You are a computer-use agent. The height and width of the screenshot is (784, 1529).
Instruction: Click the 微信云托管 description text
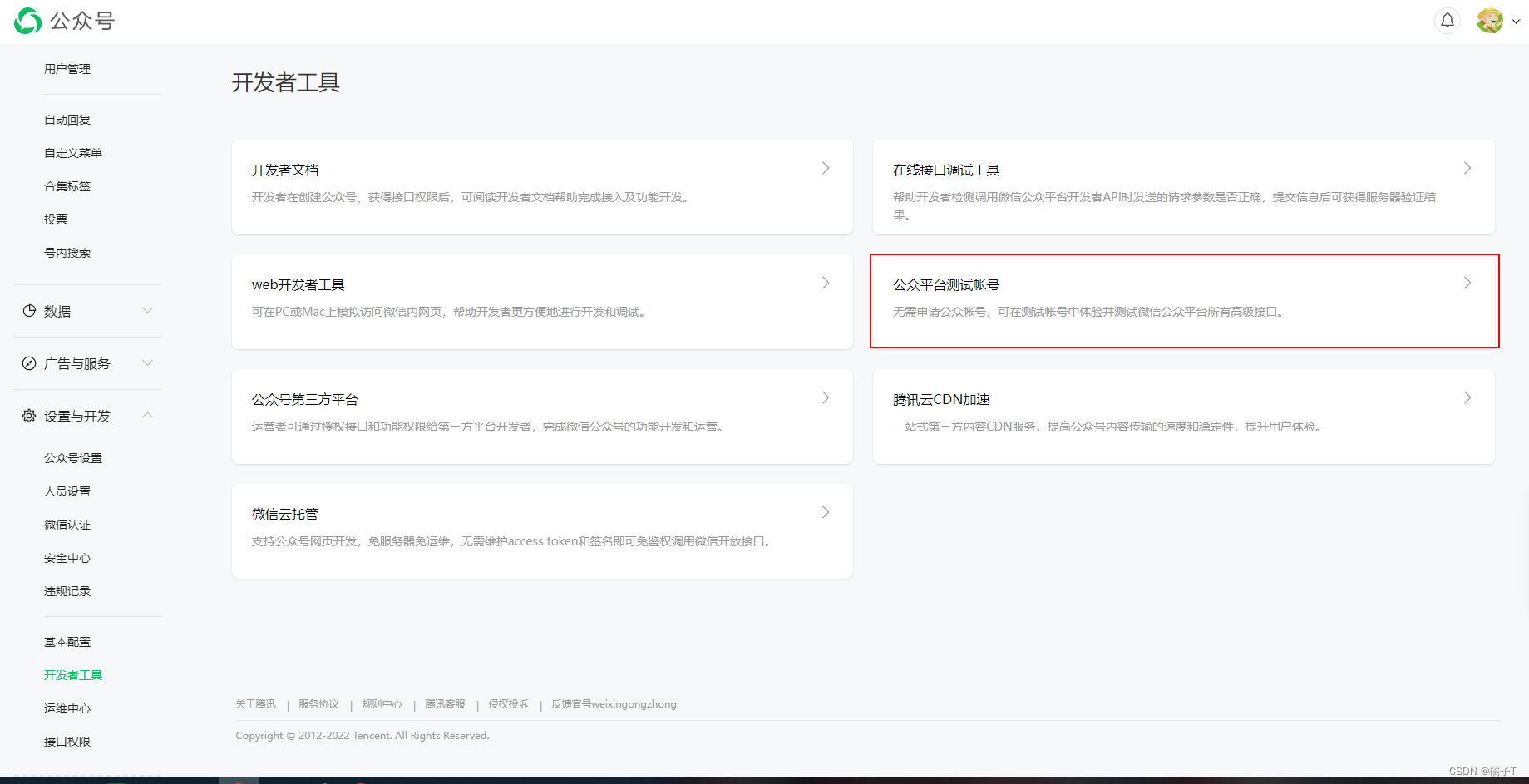pos(513,541)
